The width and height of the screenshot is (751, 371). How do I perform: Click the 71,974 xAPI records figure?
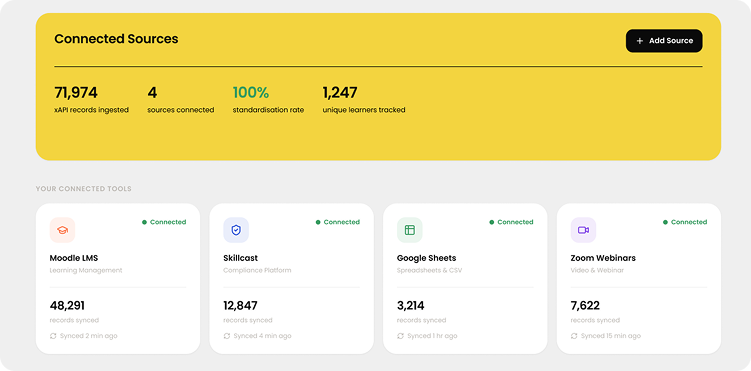tap(76, 92)
